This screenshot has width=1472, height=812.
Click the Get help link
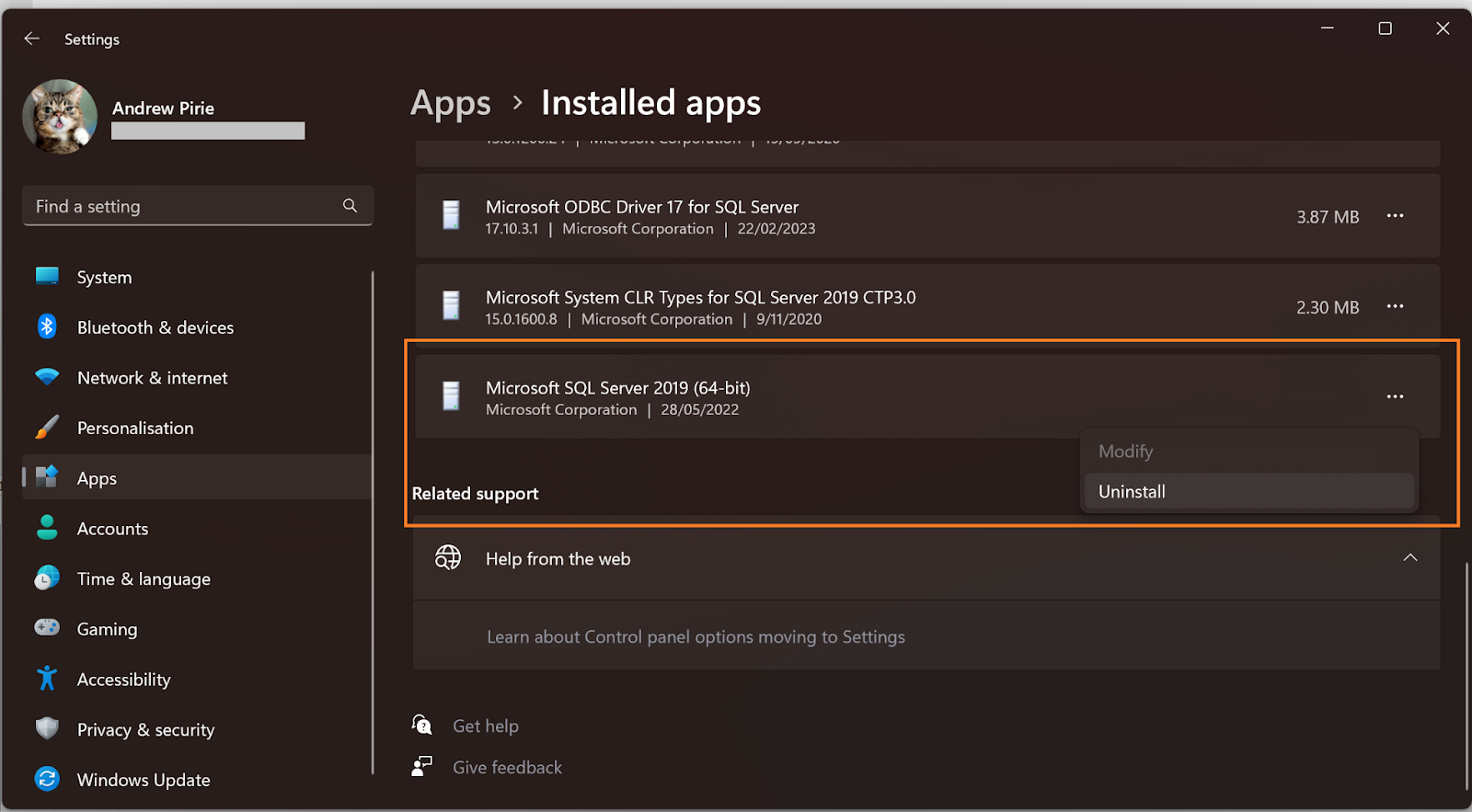point(486,726)
